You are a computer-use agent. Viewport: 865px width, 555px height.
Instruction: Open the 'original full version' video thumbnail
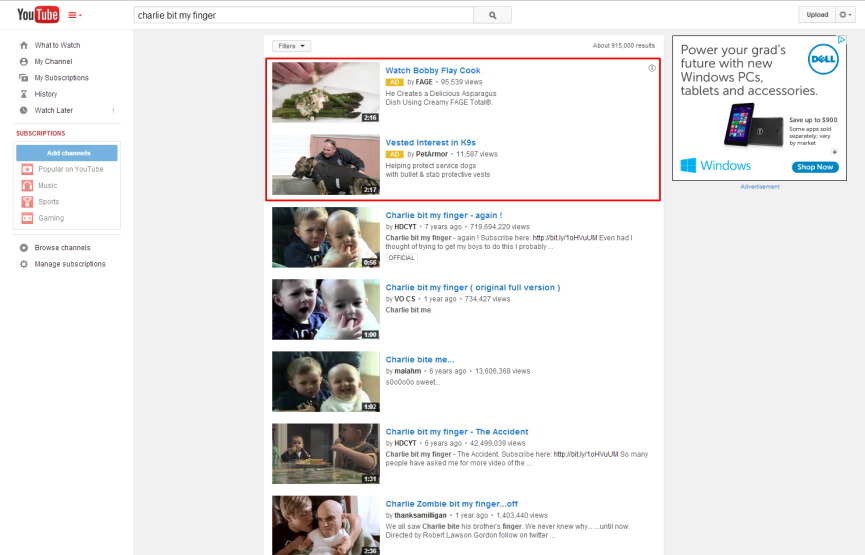(x=325, y=309)
